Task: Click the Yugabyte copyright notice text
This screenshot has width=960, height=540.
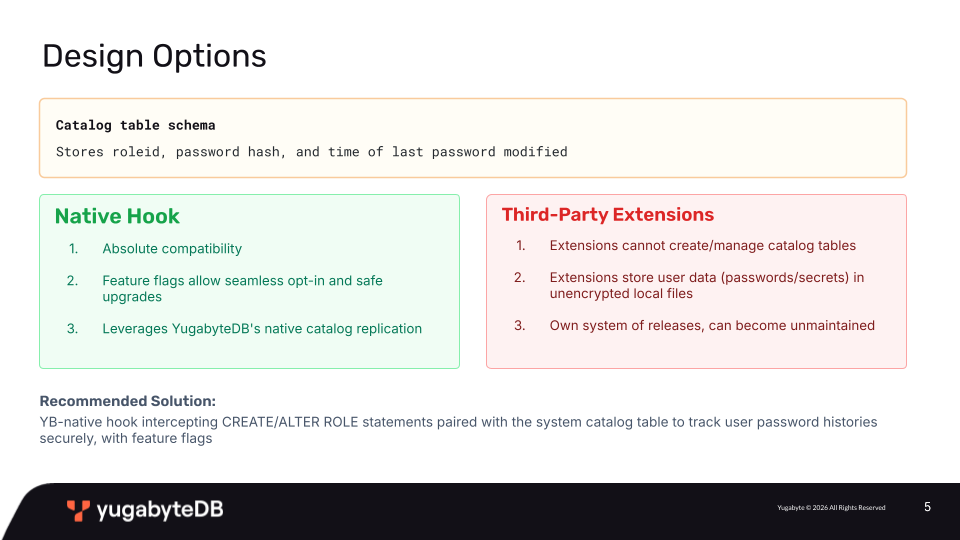Action: [831, 508]
